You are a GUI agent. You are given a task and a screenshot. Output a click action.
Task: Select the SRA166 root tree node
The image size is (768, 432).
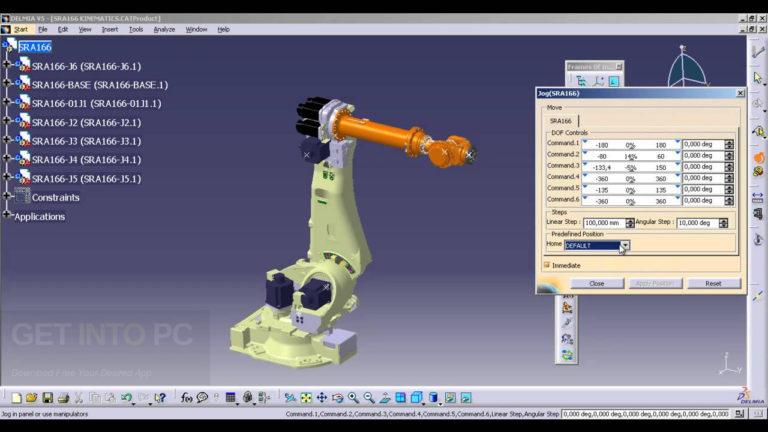tap(35, 47)
